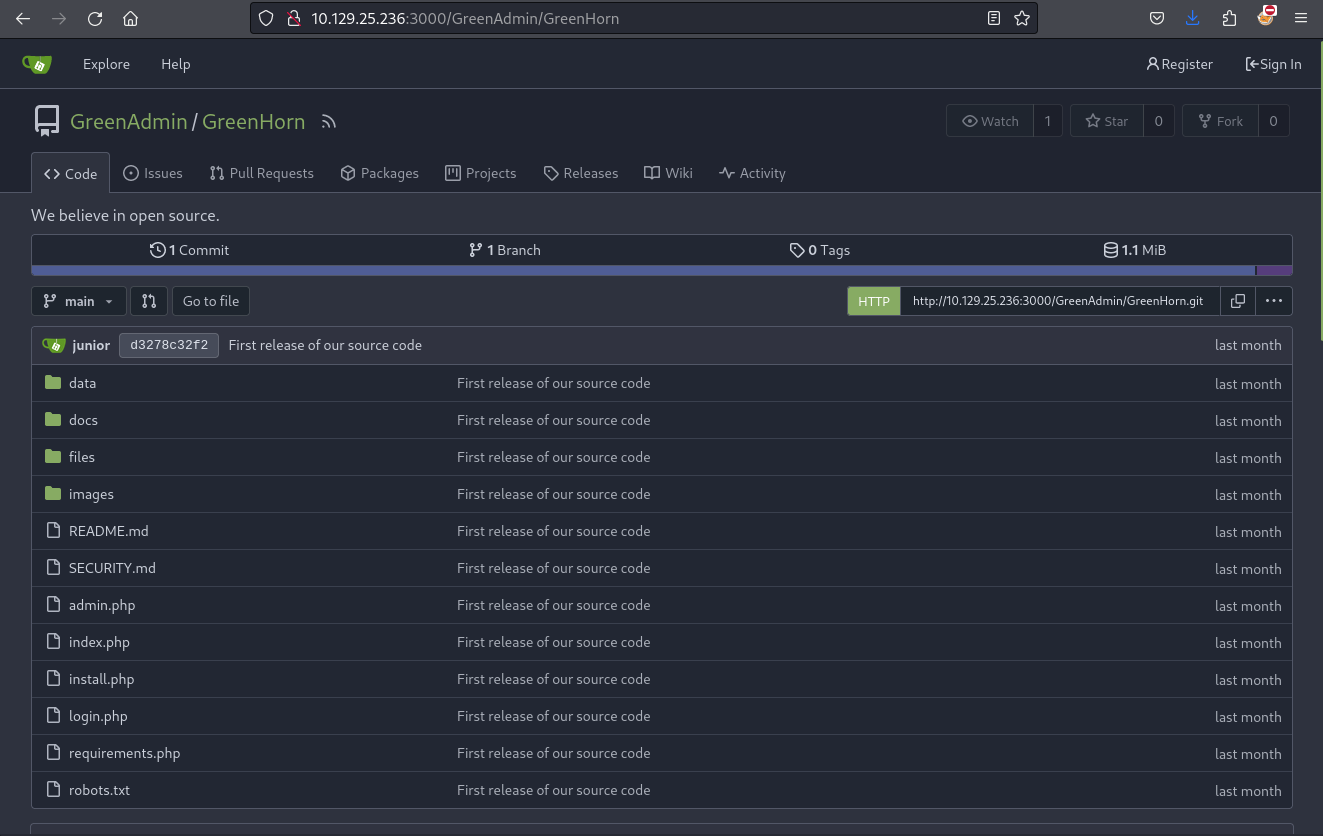This screenshot has width=1323, height=836.
Task: Click the Go to file button
Action: [211, 301]
